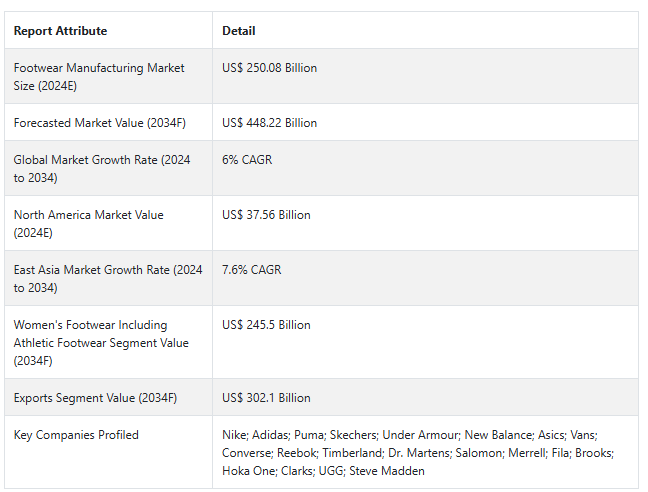
Task: Click the US$ 245.5 Billion value
Action: click(x=266, y=325)
